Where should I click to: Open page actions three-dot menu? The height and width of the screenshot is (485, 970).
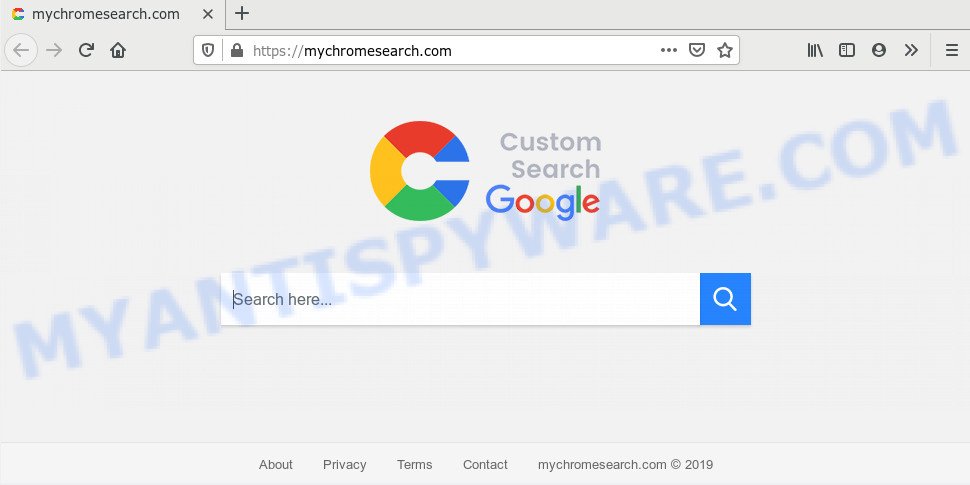click(669, 50)
